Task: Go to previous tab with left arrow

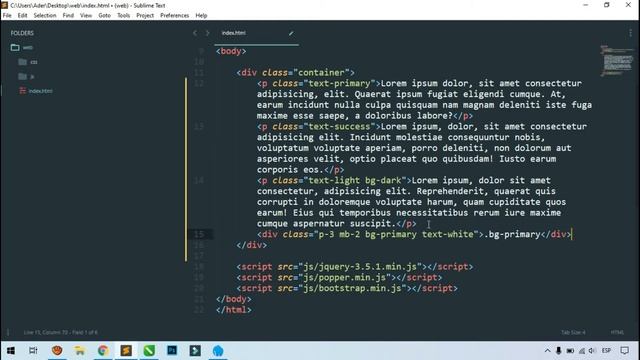Action: [195, 33]
